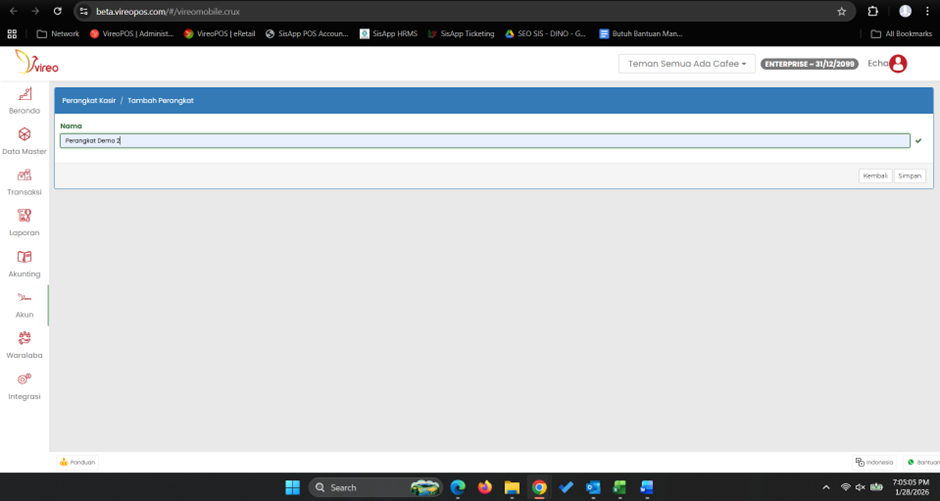
Task: Expand the Teman Semua Ada Cafee dropdown
Action: pos(686,64)
